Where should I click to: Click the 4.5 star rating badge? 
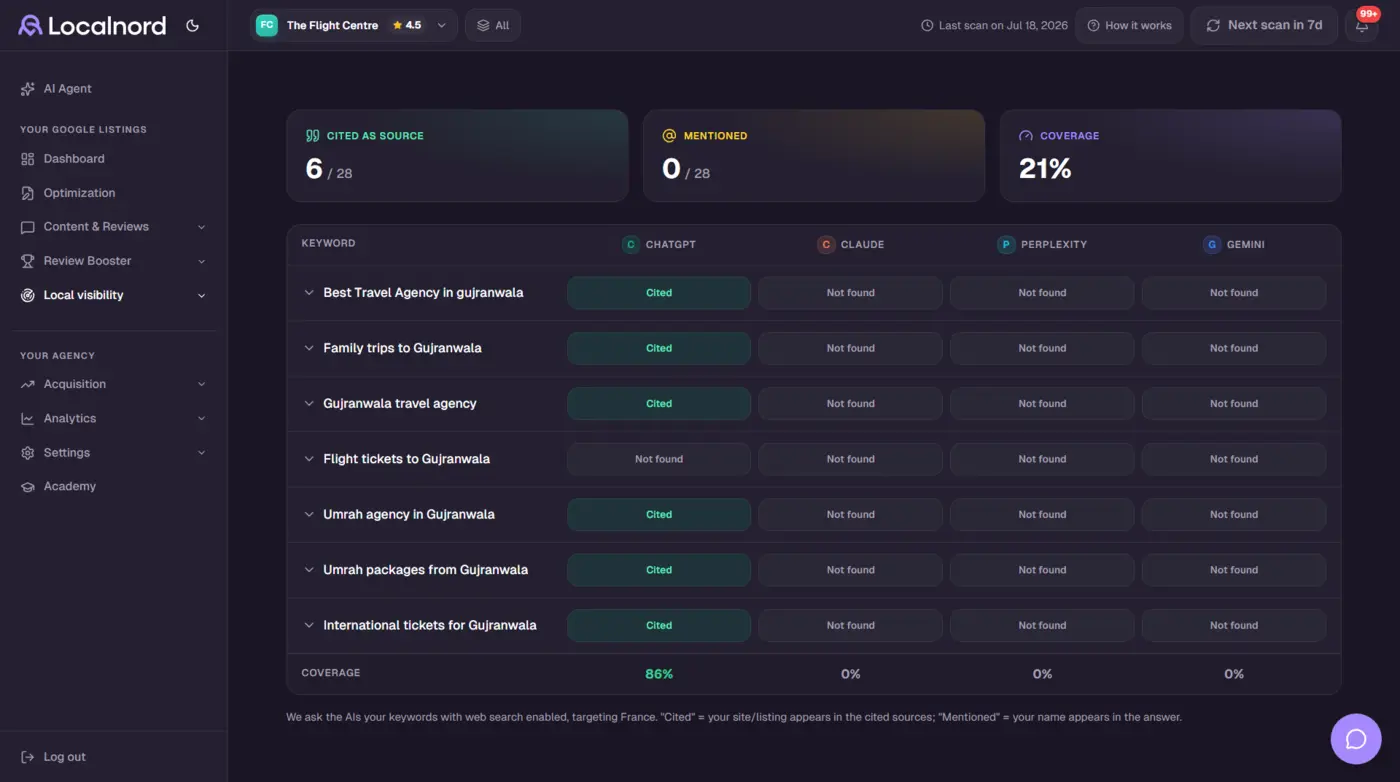click(x=407, y=25)
